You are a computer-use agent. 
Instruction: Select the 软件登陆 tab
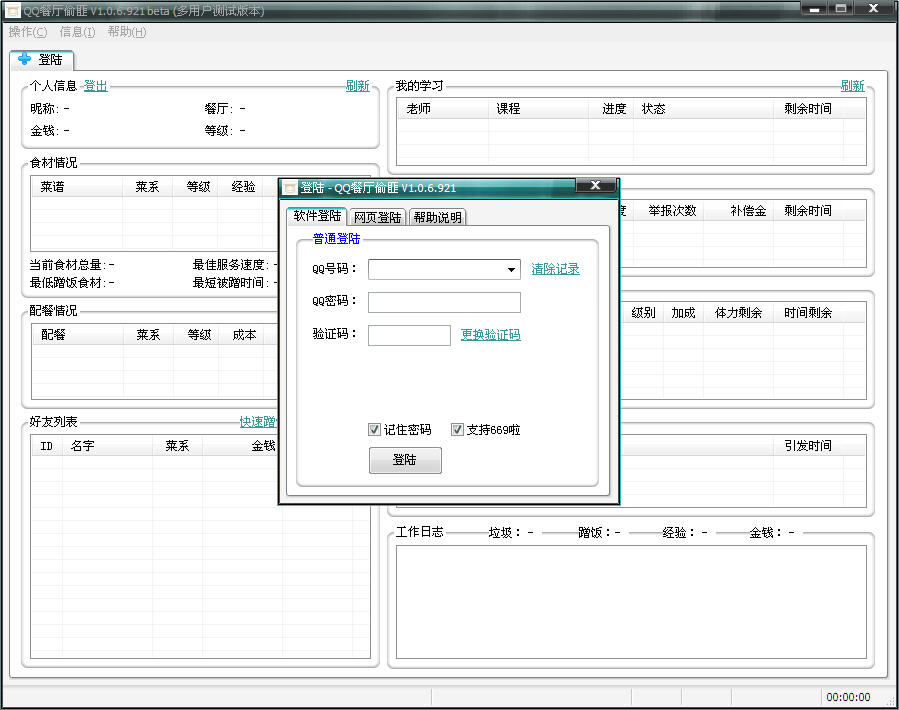point(317,216)
